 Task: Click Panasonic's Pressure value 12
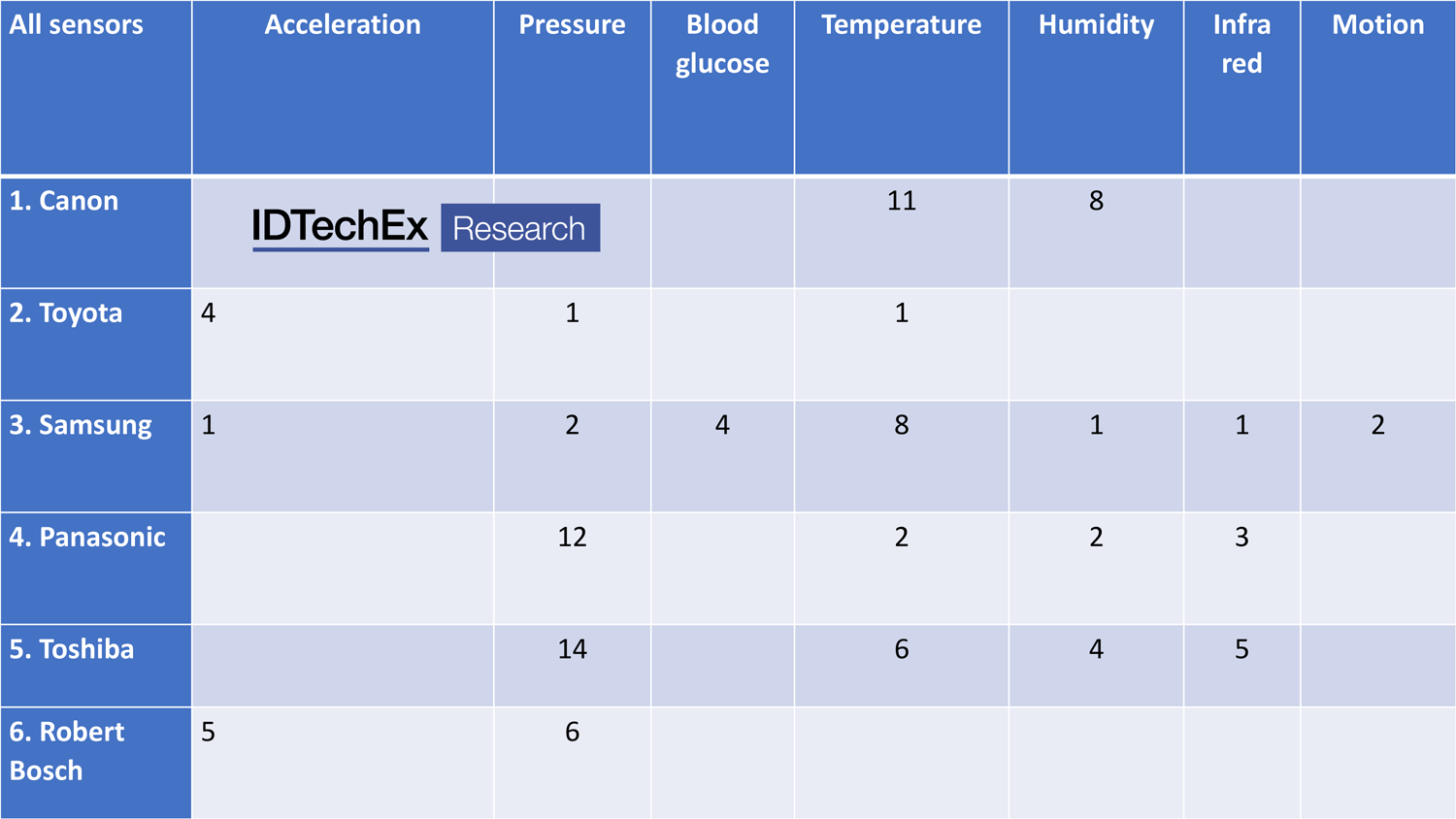coord(572,538)
